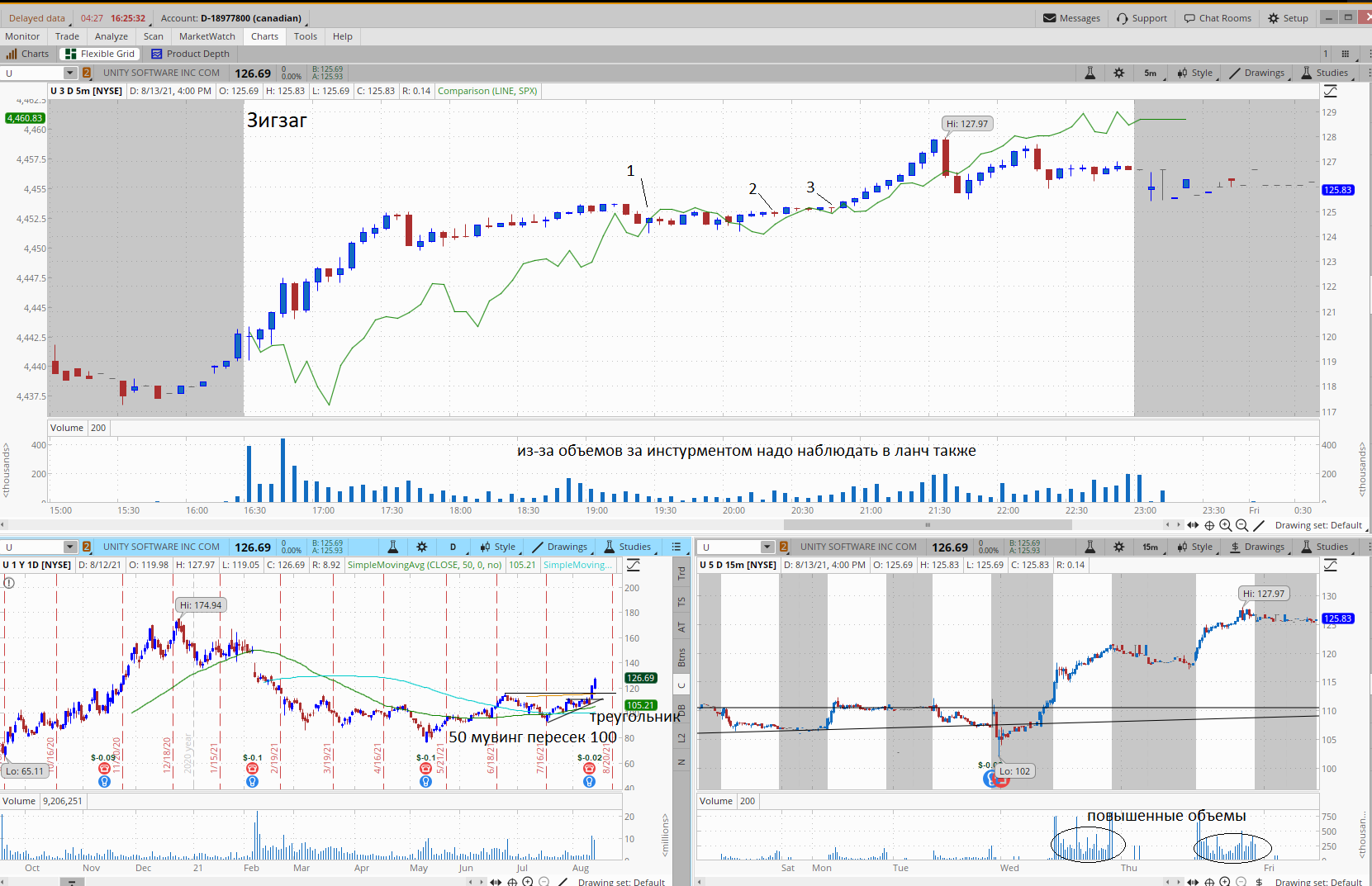Open the Messages panel

tap(1071, 18)
